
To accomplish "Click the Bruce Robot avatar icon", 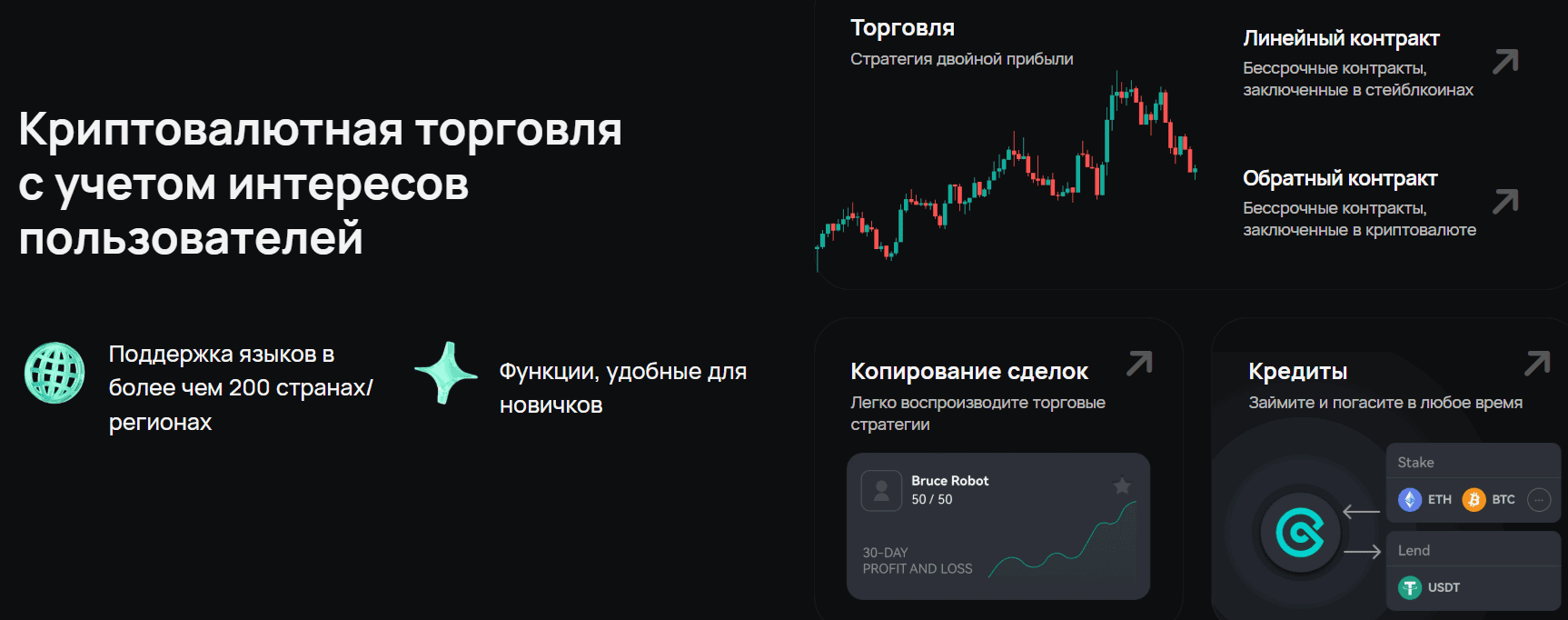I will point(880,491).
